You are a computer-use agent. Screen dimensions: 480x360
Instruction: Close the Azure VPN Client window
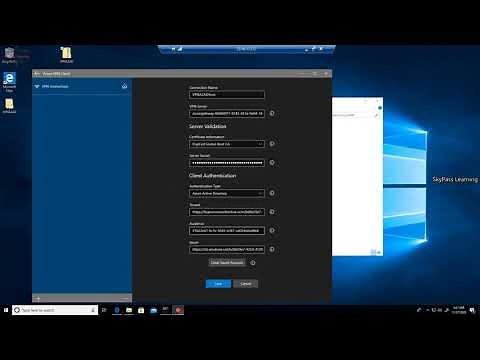pyautogui.click(x=326, y=74)
